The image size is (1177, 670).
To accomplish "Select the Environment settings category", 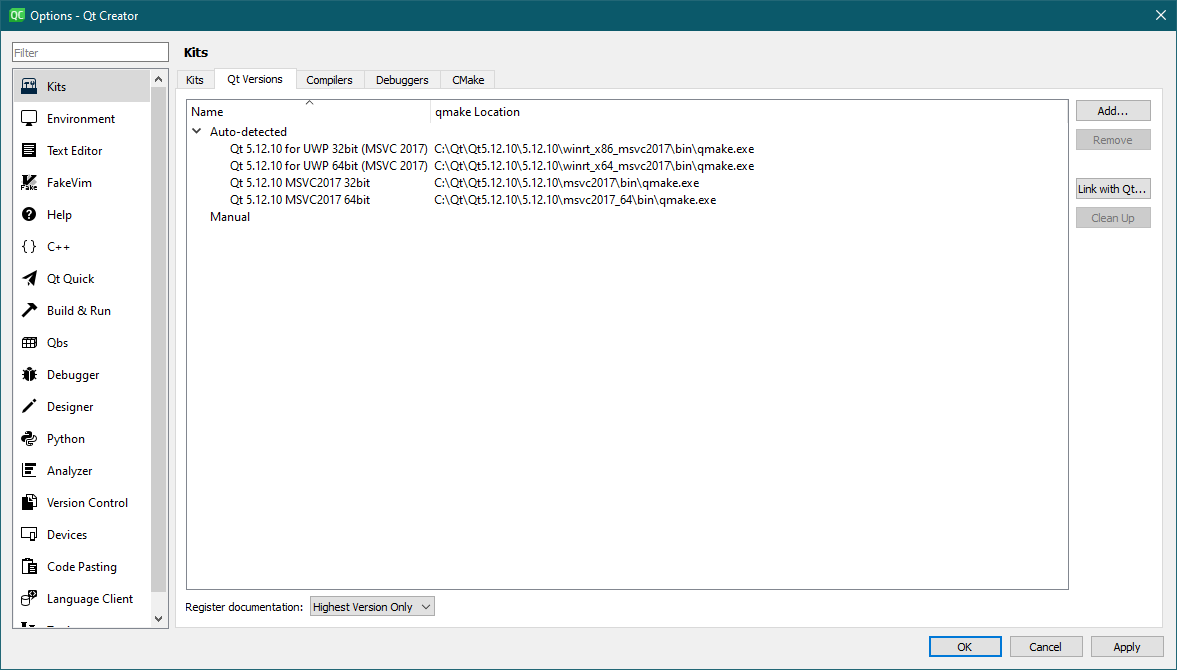I will (80, 118).
